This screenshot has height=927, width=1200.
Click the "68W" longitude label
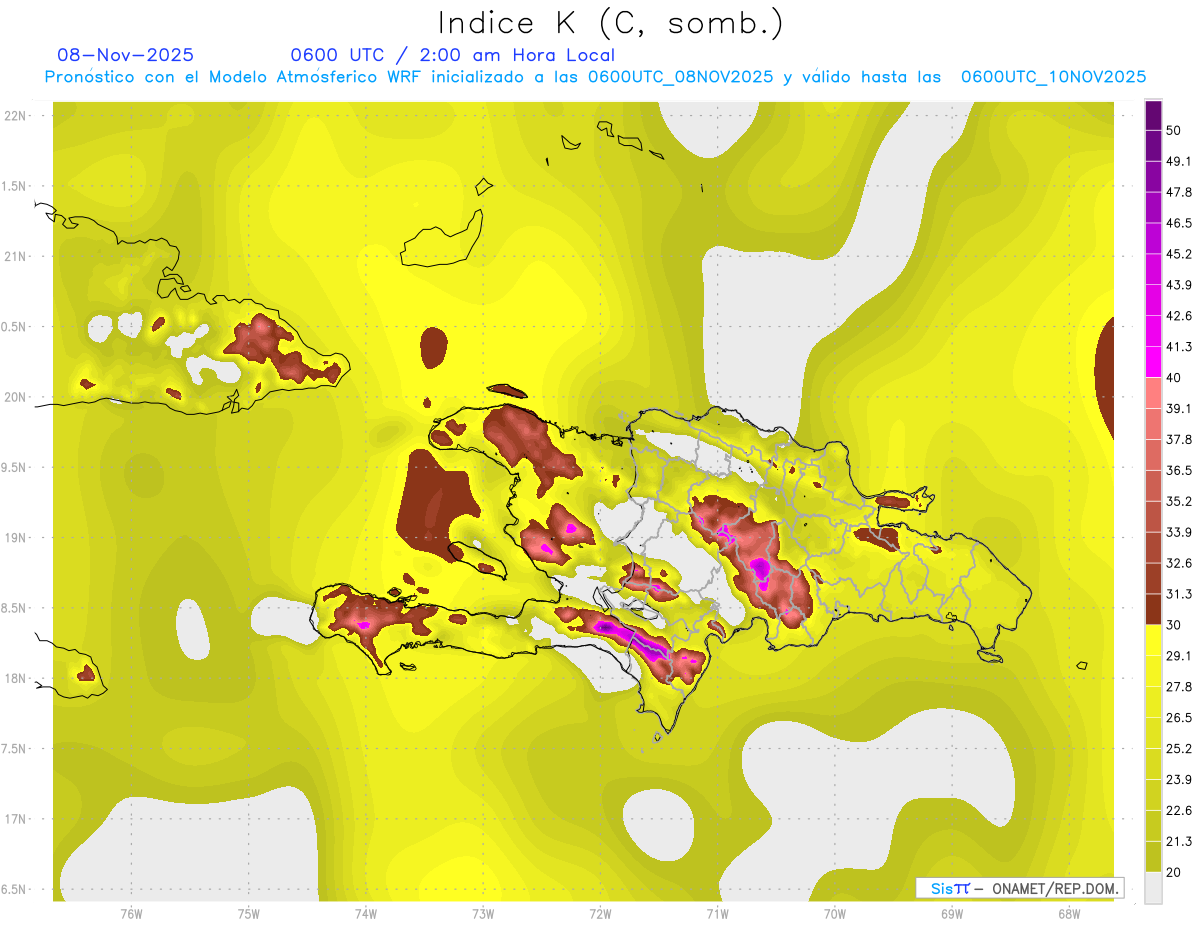[x=1069, y=914]
